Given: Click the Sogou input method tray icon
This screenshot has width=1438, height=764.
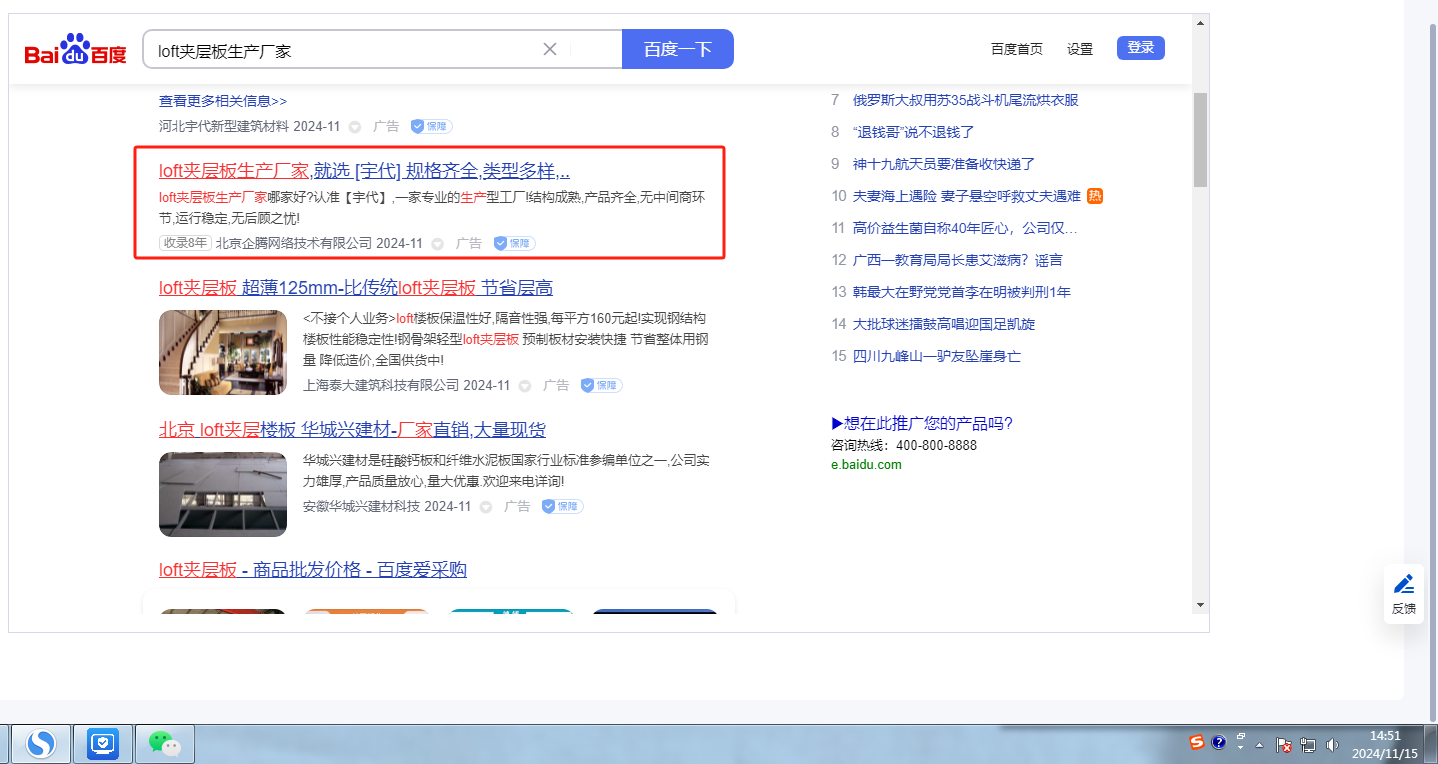Looking at the screenshot, I should 1197,742.
